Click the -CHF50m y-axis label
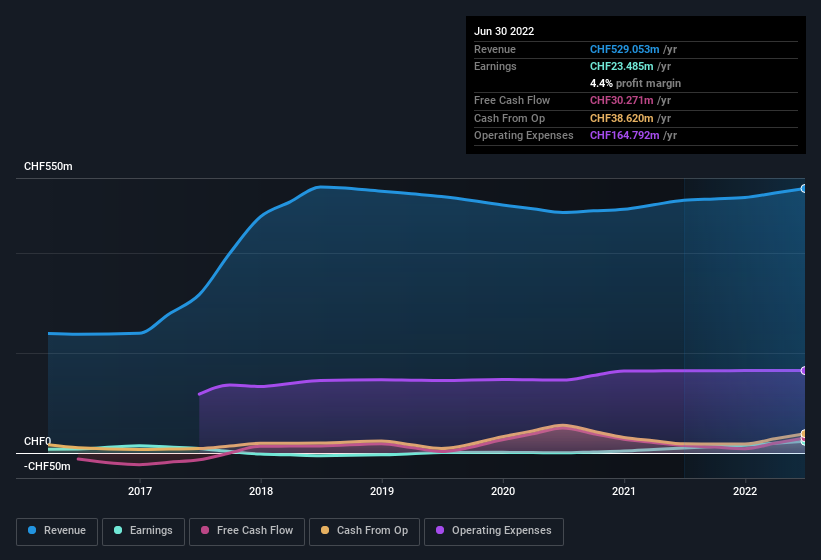Screen dimensions: 821x560 [x=47, y=466]
